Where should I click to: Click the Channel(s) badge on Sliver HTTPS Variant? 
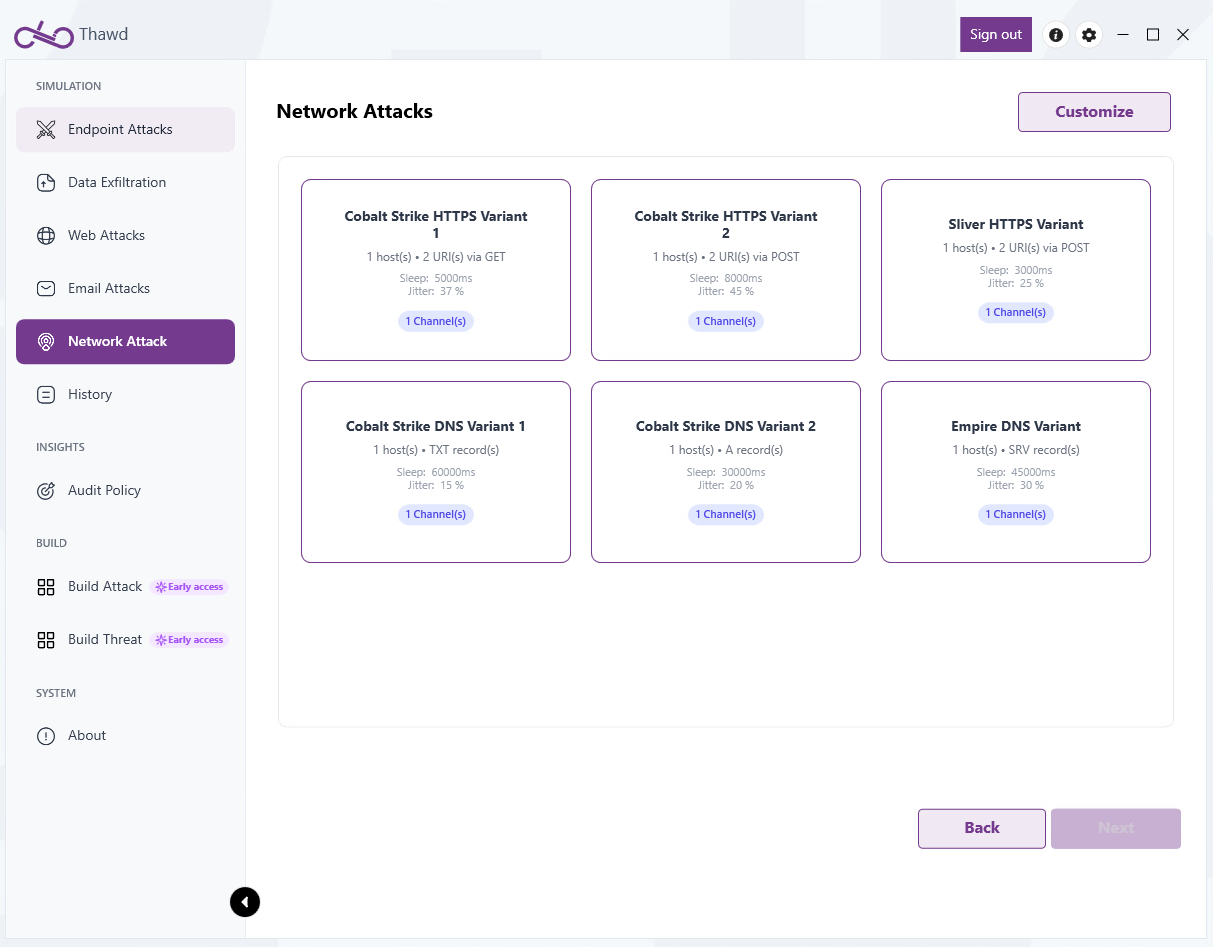tap(1016, 313)
